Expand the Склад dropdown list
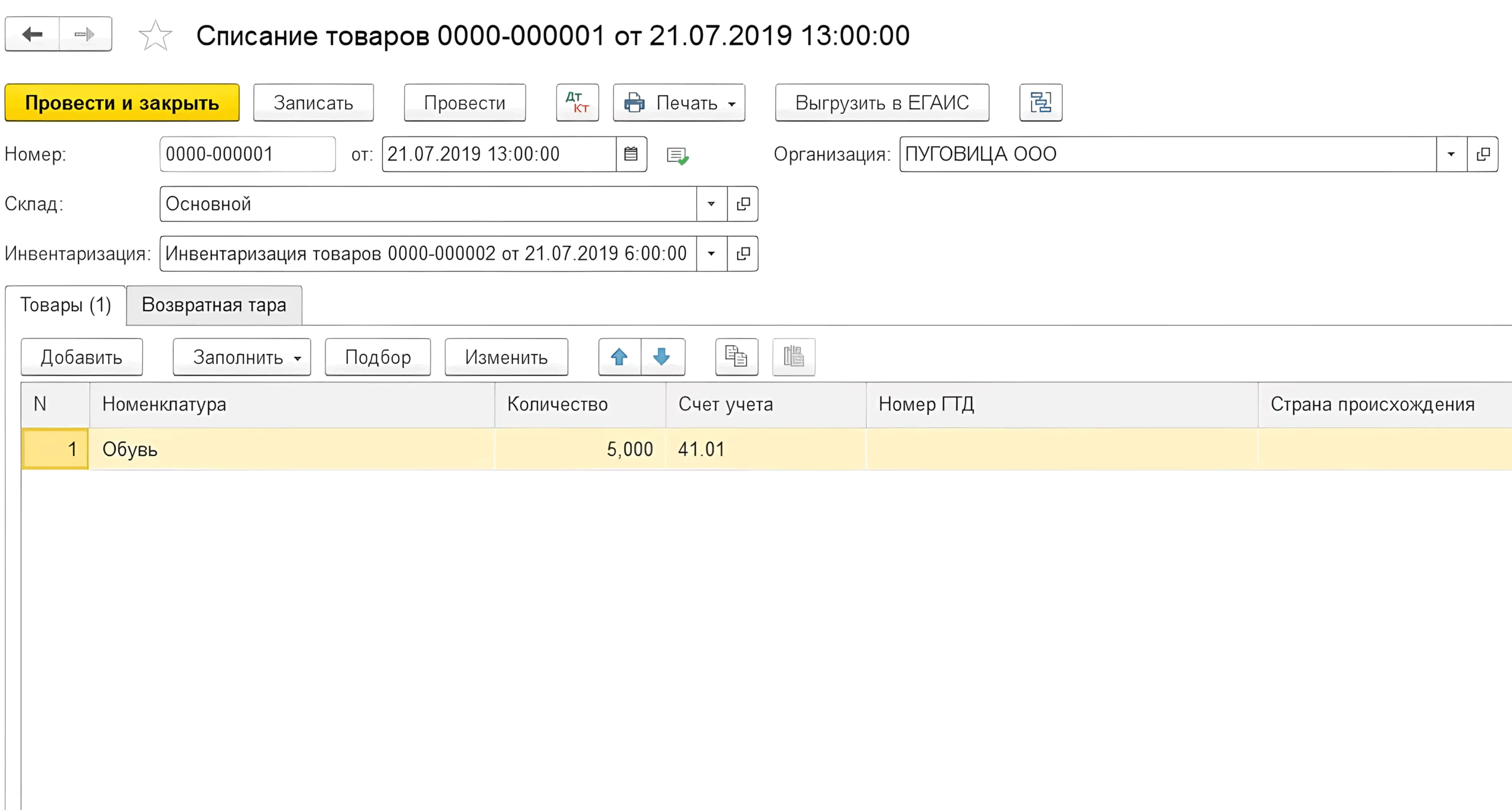This screenshot has height=810, width=1512. [712, 204]
